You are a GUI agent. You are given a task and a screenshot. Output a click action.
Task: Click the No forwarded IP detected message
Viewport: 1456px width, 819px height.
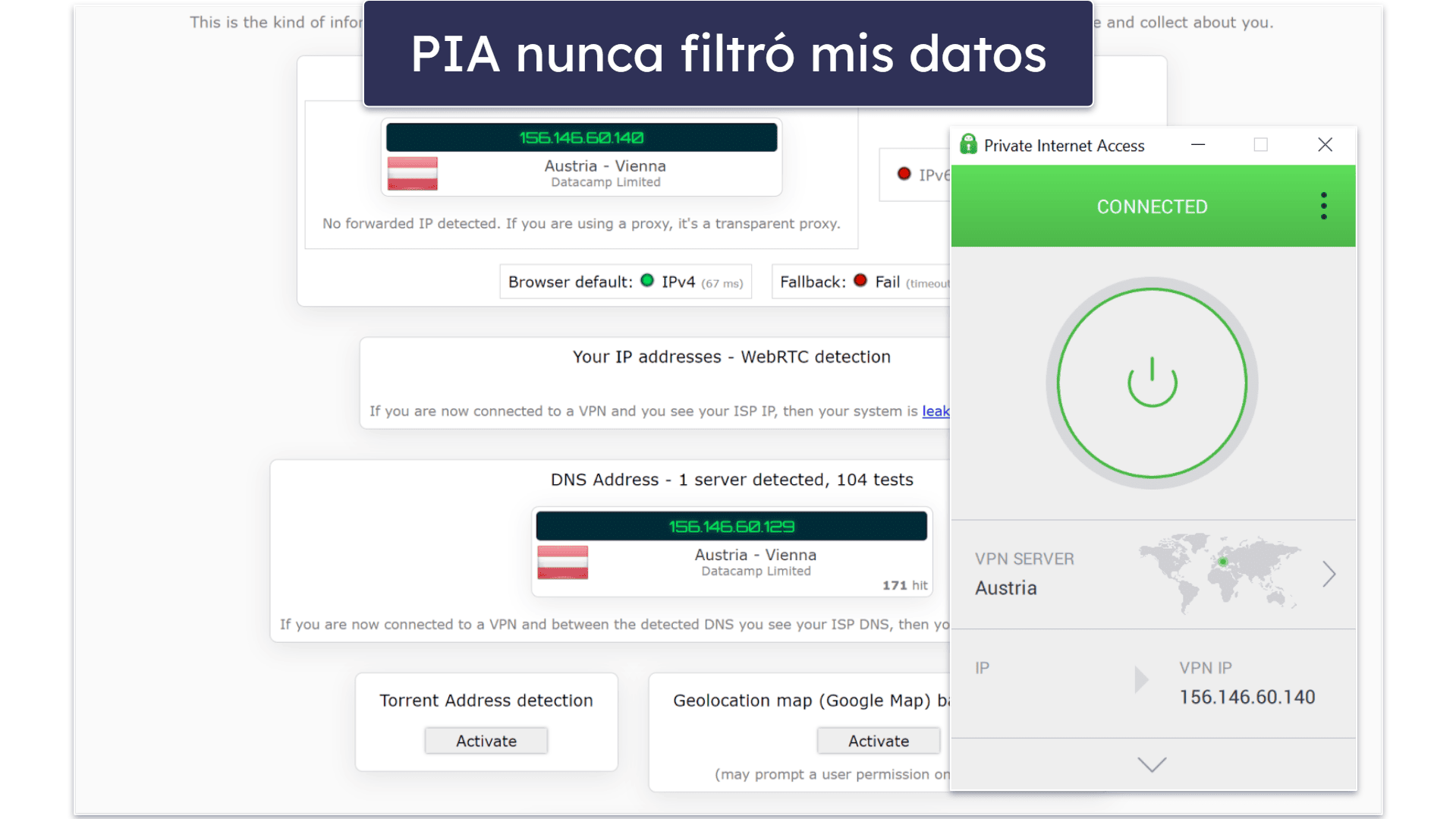click(x=581, y=223)
